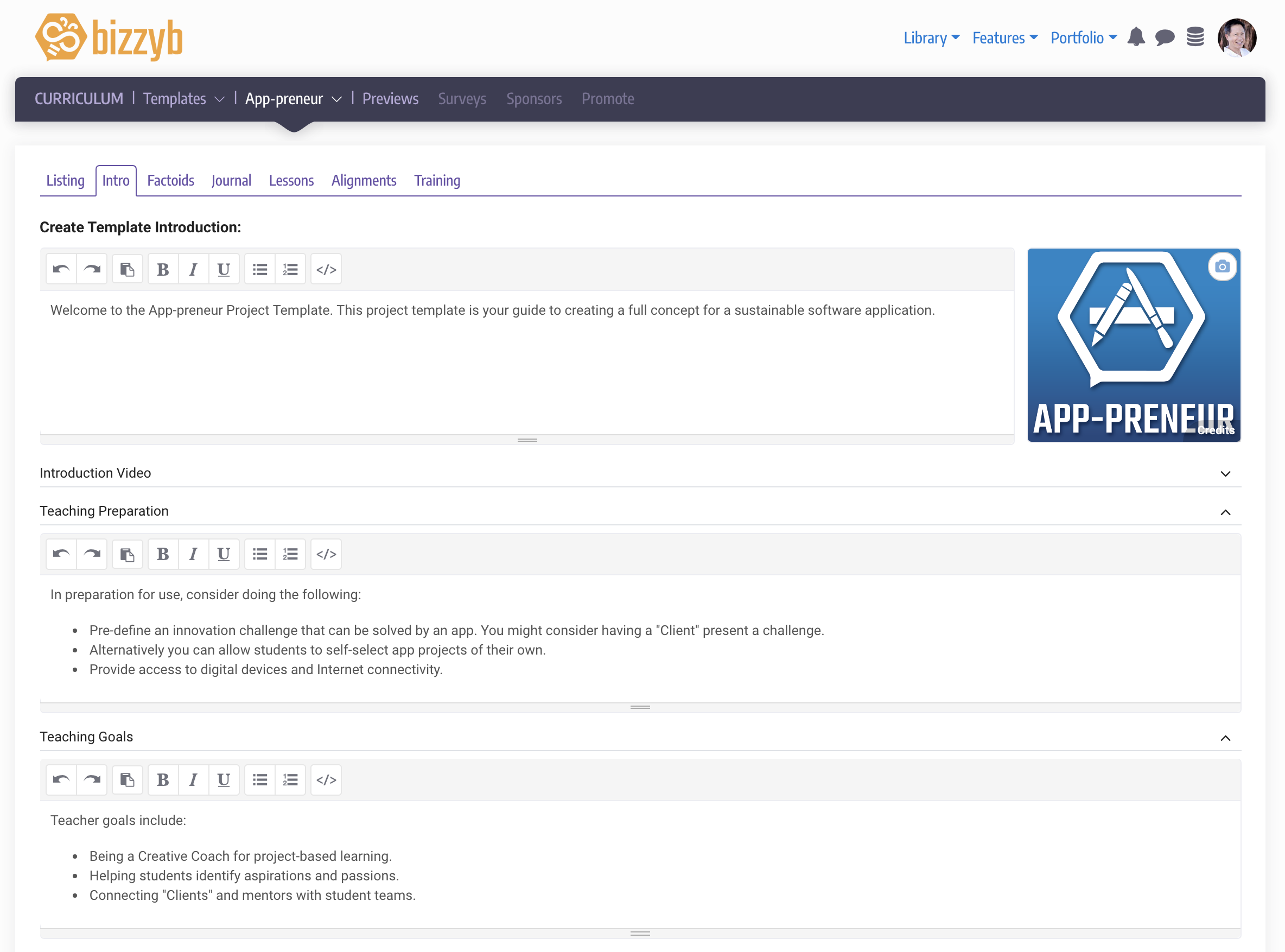1285x952 pixels.
Task: Collapse the Teaching Goals section
Action: pos(1225,738)
